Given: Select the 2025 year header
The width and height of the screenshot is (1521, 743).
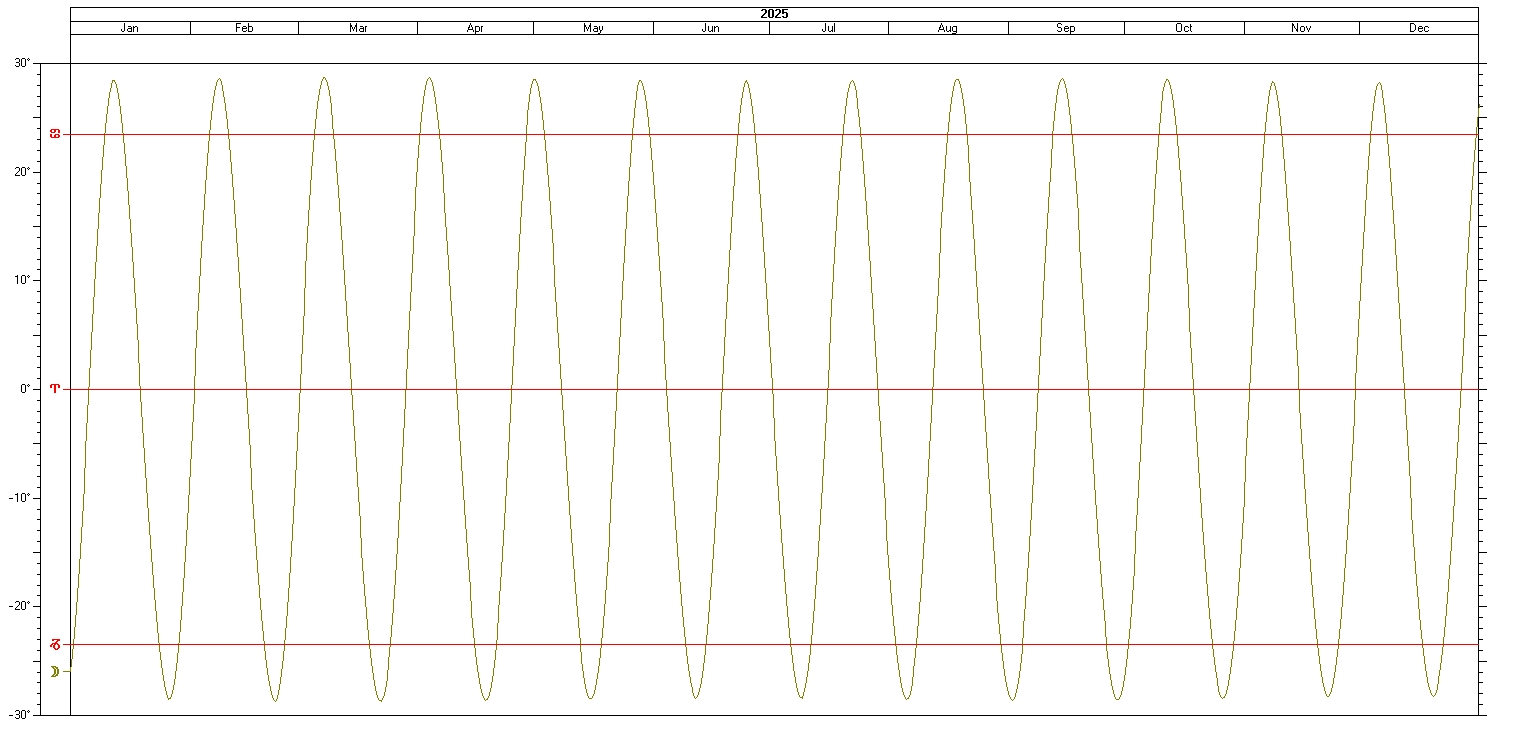Looking at the screenshot, I should click(774, 14).
